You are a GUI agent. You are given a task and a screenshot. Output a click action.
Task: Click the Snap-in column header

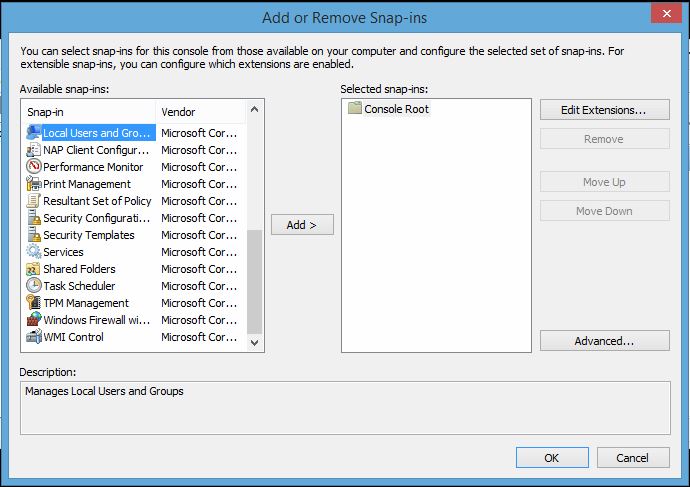[x=88, y=112]
